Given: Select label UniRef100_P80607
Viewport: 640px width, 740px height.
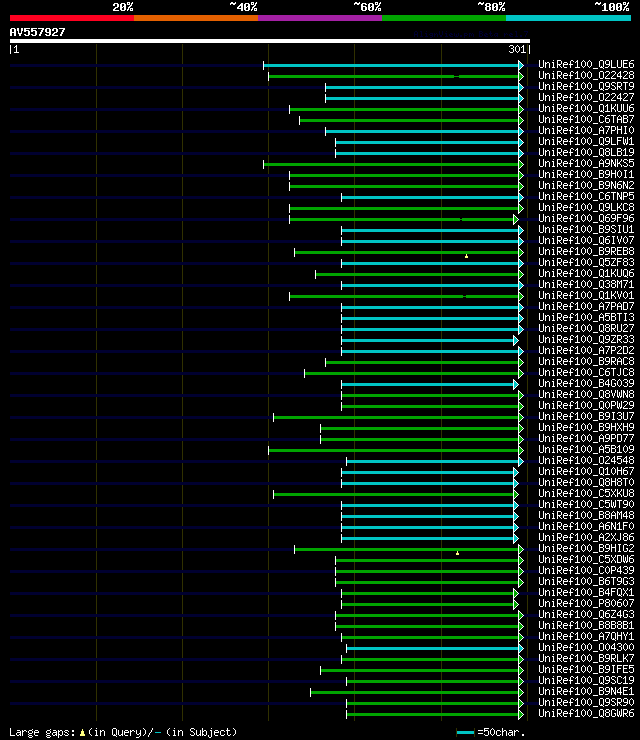Looking at the screenshot, I should (x=586, y=604).
